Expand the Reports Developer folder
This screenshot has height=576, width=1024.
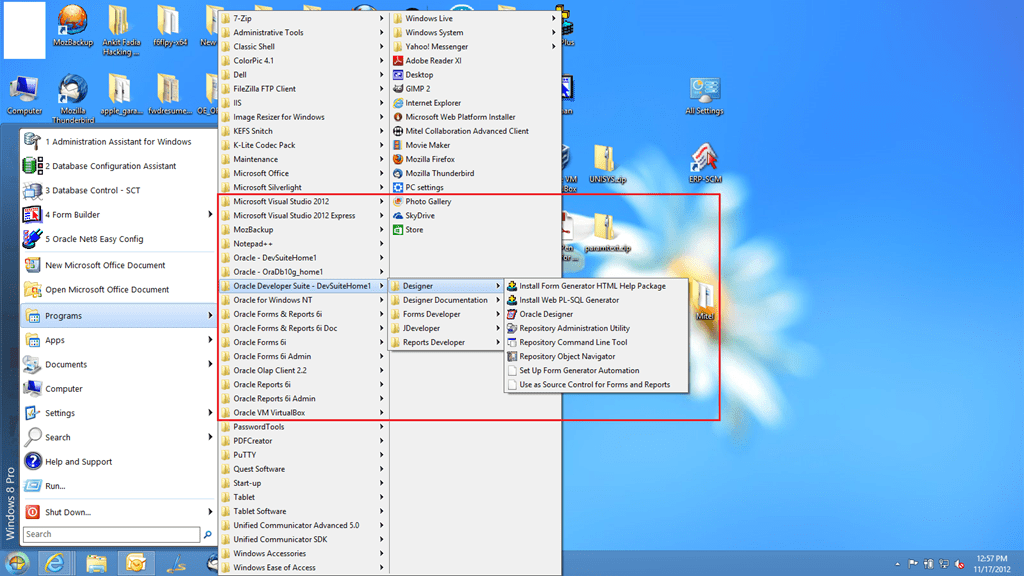tap(446, 342)
